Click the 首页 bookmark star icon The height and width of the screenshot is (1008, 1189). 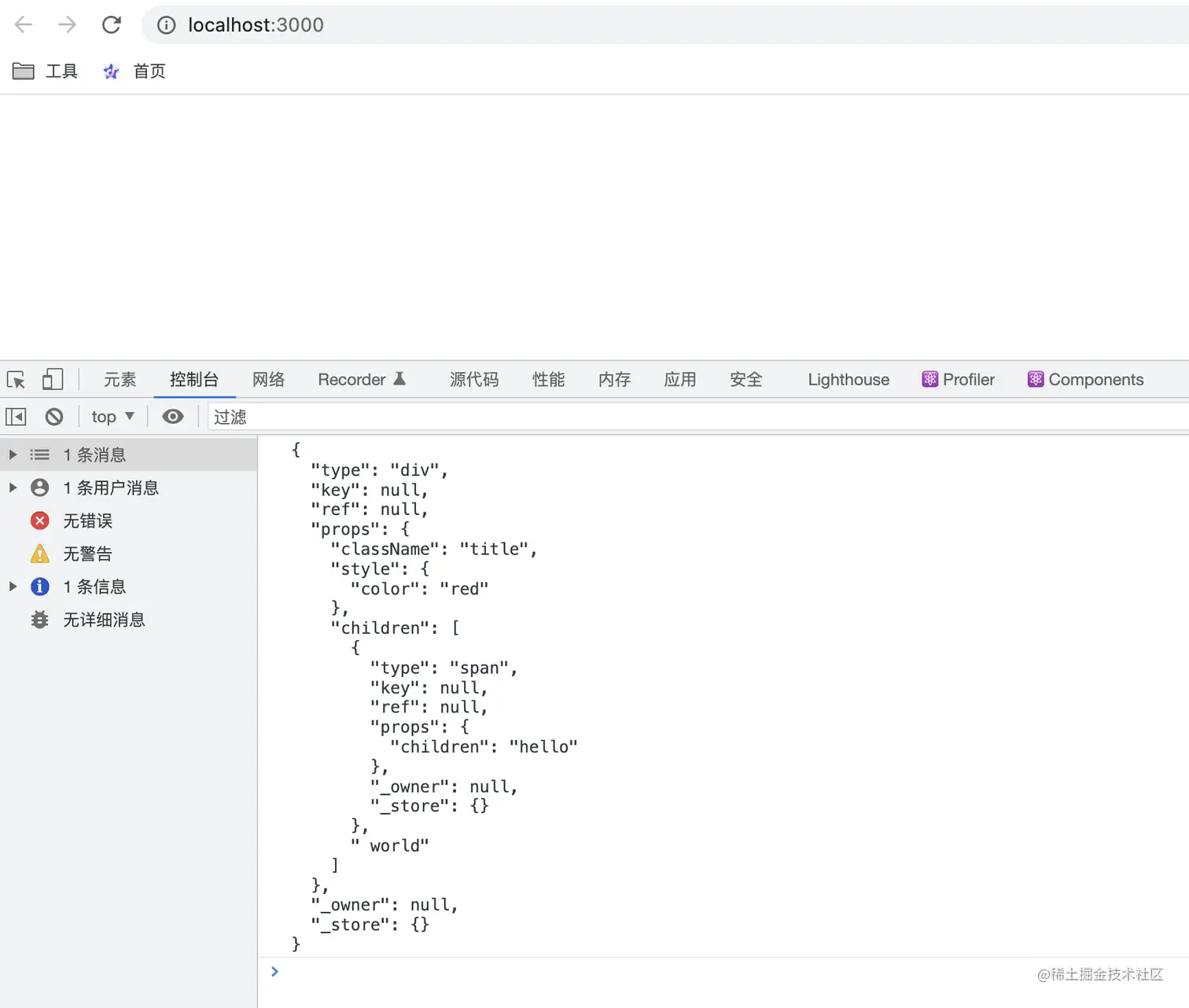point(111,72)
